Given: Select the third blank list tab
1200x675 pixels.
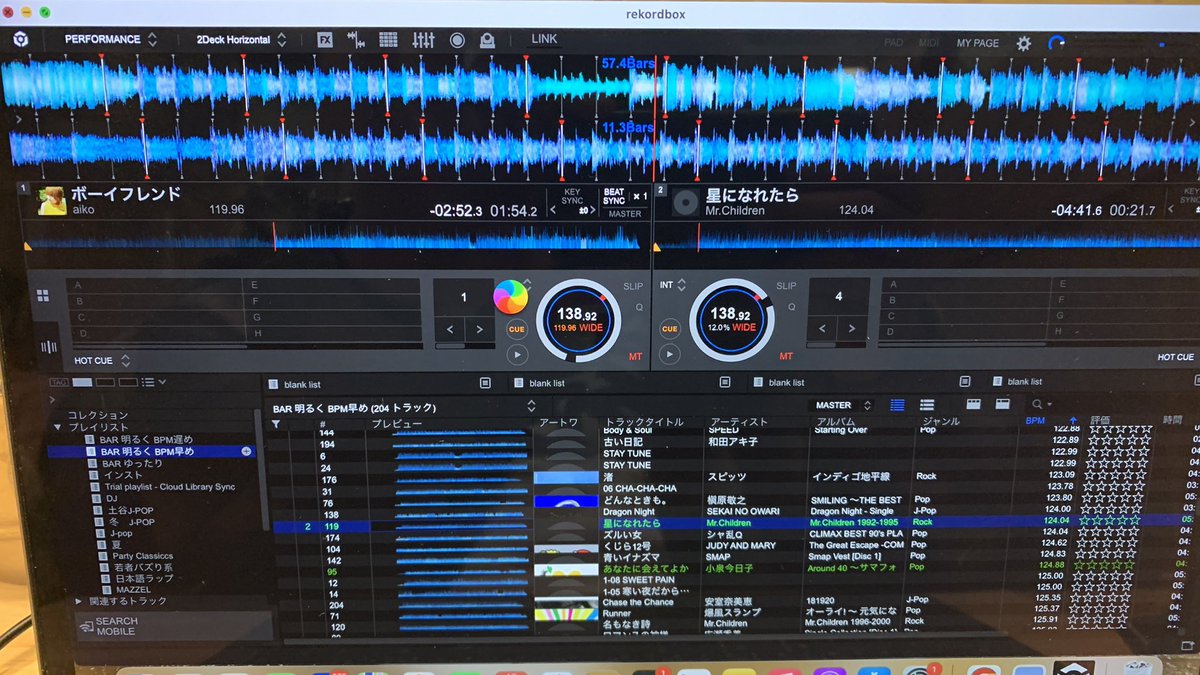Looking at the screenshot, I should 785,383.
